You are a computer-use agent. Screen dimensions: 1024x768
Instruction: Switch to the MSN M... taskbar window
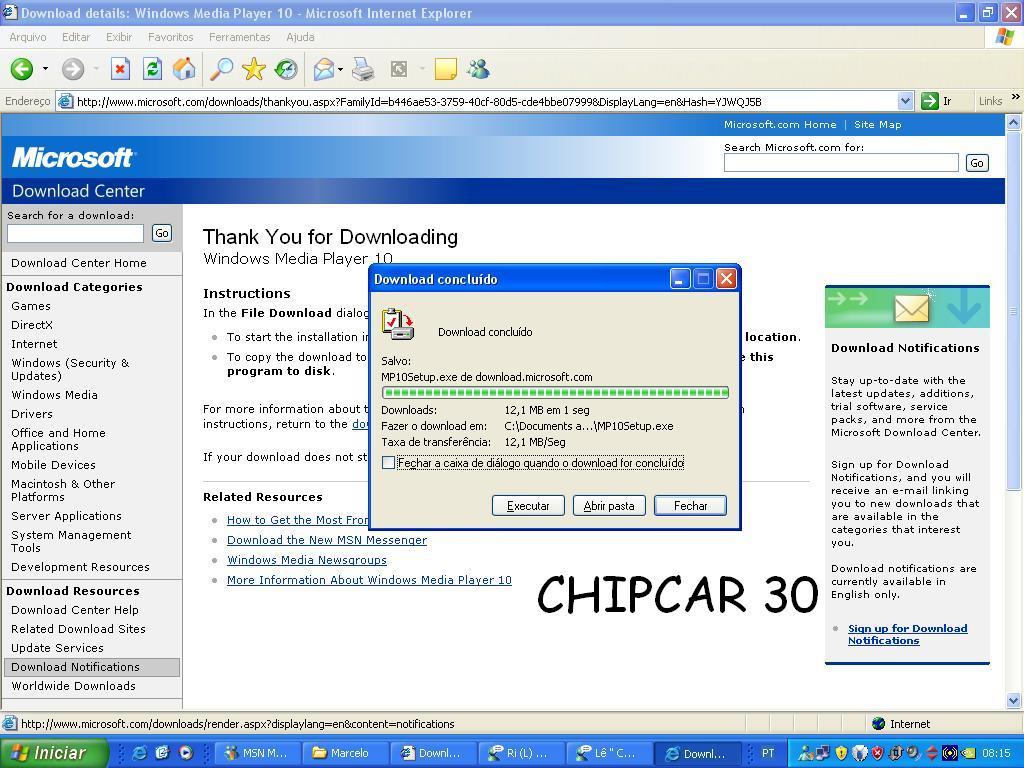click(x=257, y=753)
